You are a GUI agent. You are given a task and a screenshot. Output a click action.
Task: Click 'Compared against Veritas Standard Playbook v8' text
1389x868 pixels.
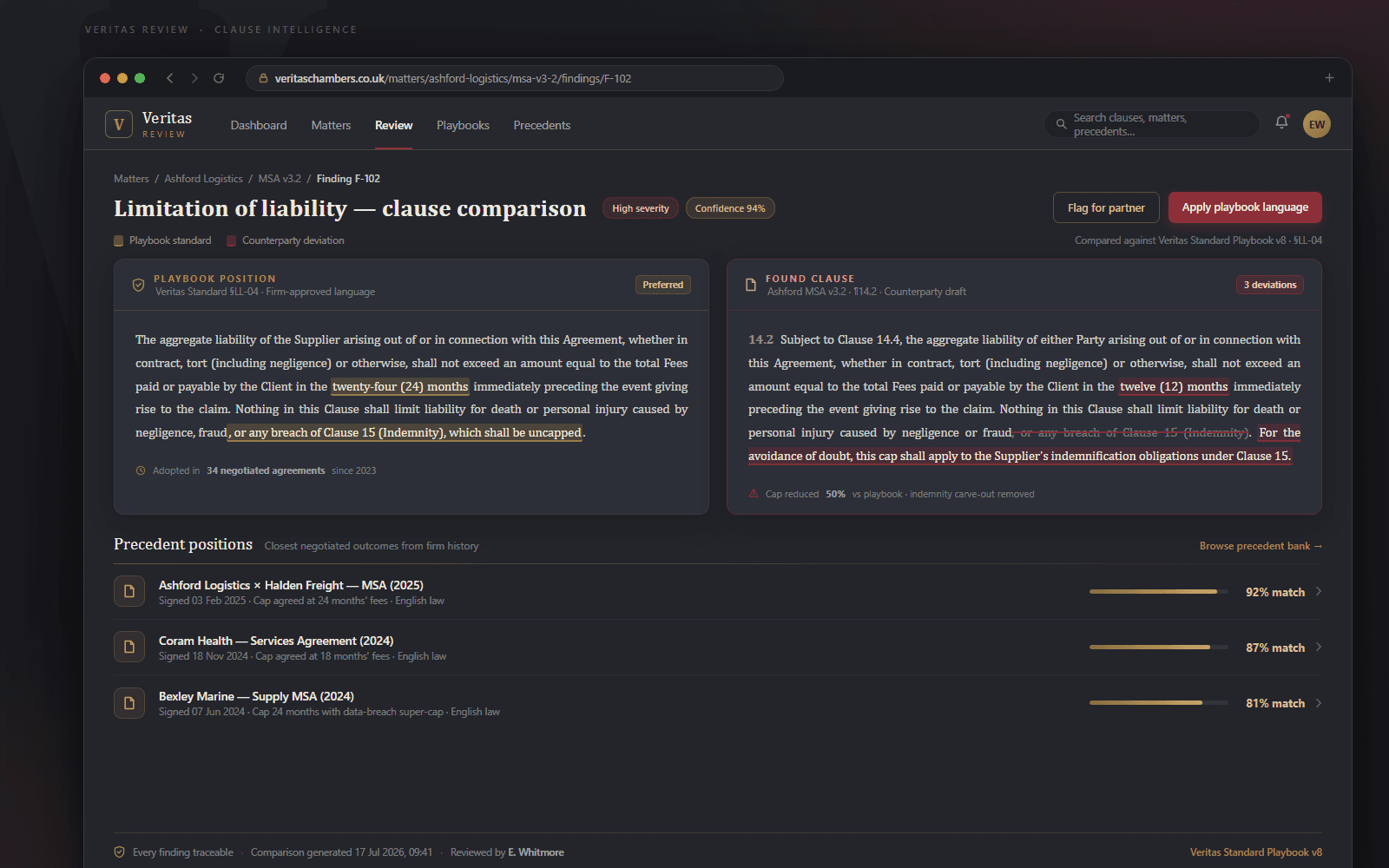(1198, 240)
